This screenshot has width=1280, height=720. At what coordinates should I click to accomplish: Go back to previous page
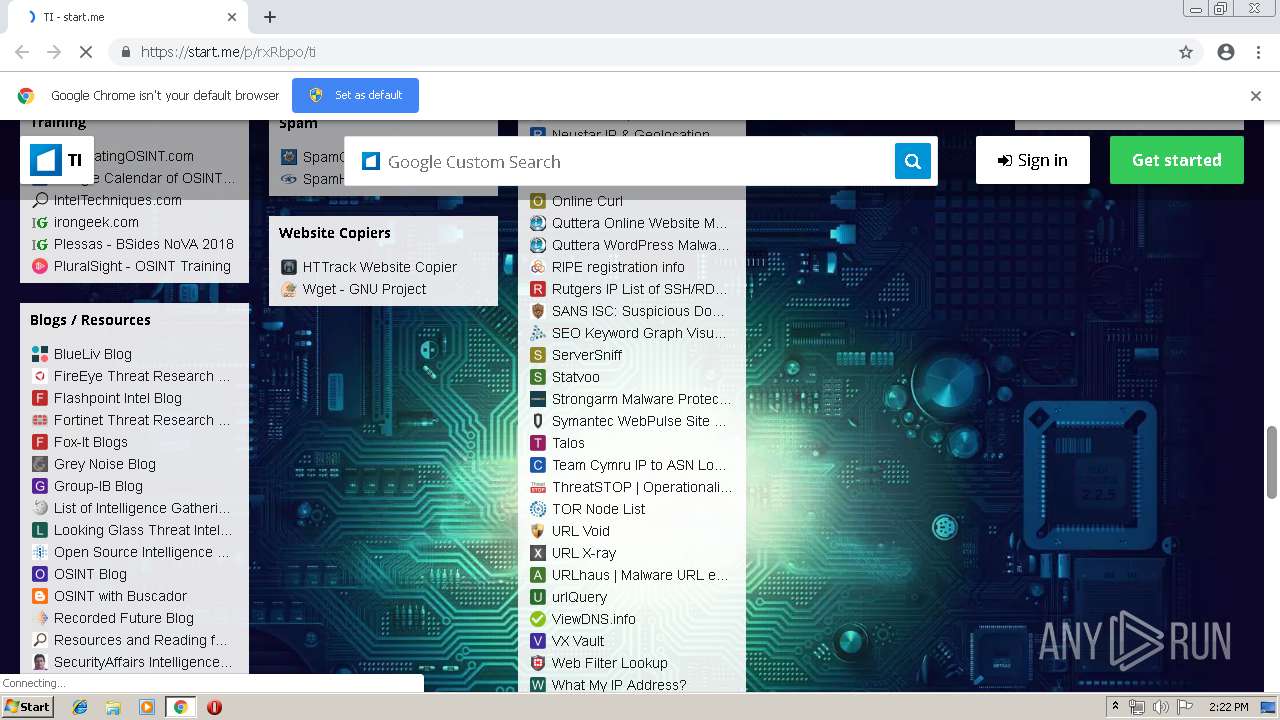pyautogui.click(x=22, y=52)
